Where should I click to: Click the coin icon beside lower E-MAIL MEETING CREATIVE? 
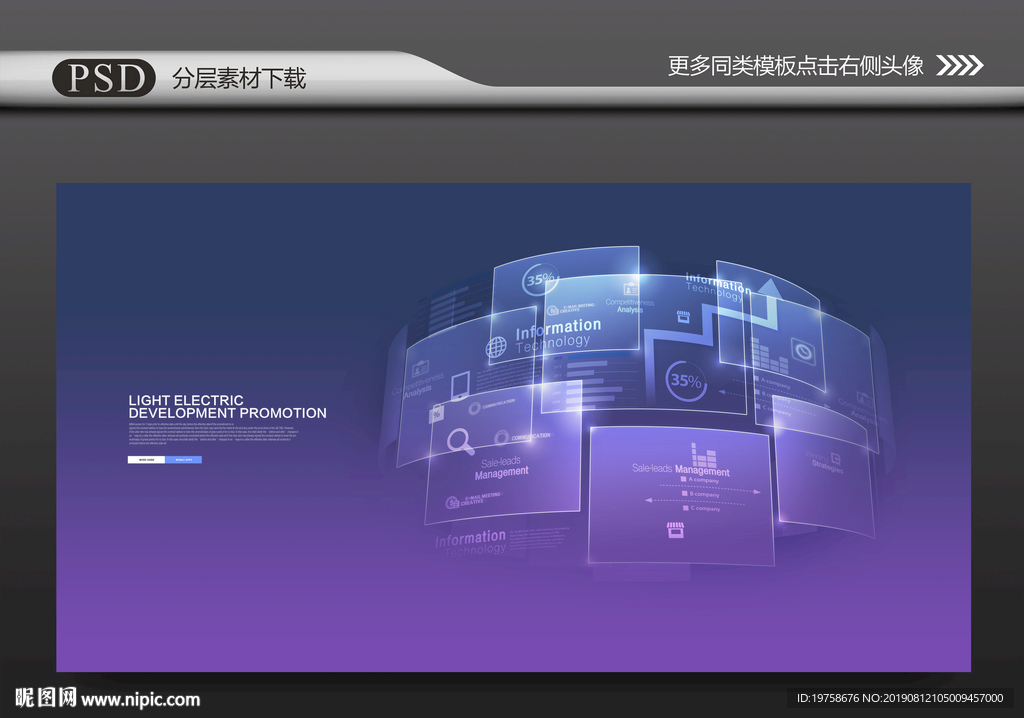pos(452,502)
